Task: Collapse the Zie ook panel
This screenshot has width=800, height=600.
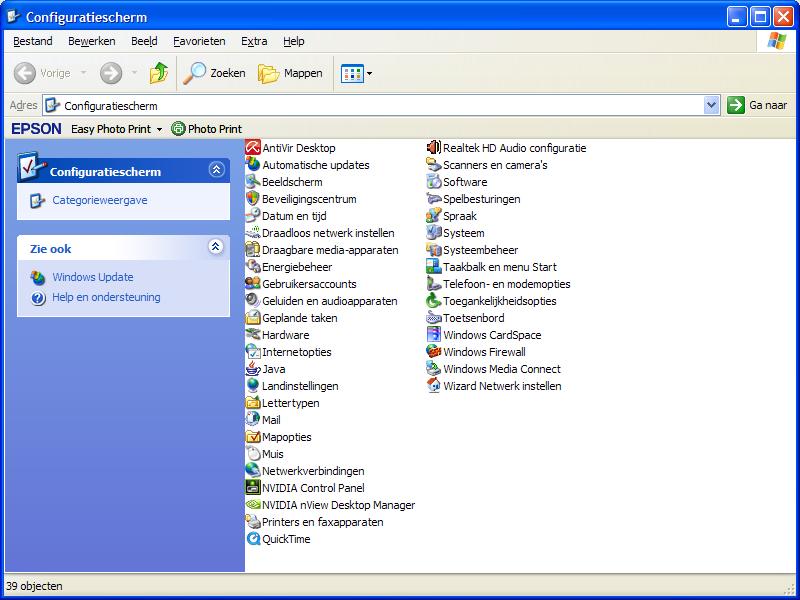Action: click(216, 247)
